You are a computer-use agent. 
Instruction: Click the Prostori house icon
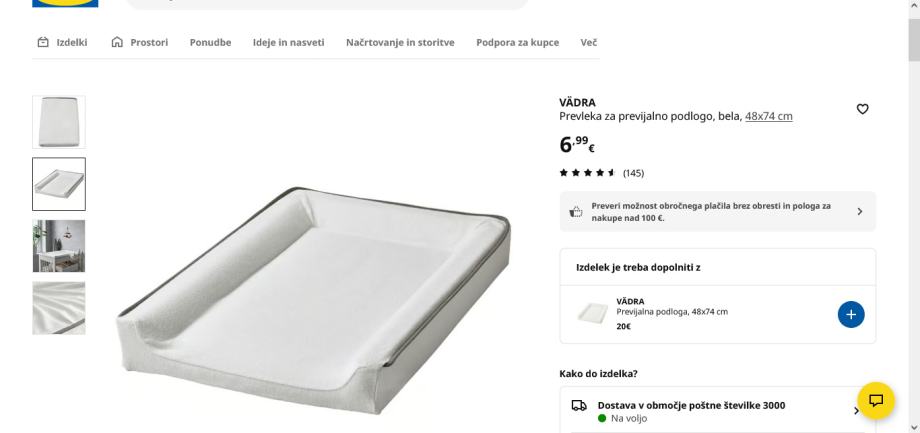(x=117, y=42)
